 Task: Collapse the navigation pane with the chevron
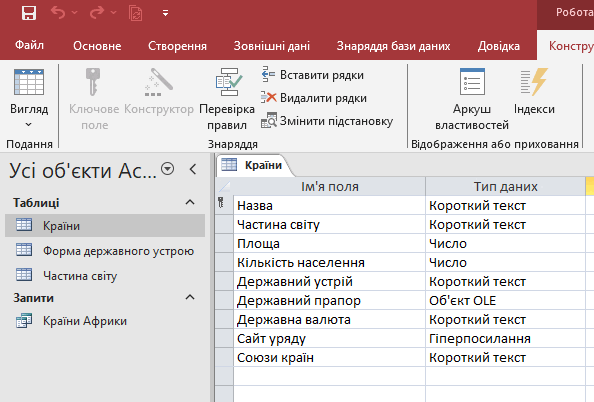[x=193, y=169]
